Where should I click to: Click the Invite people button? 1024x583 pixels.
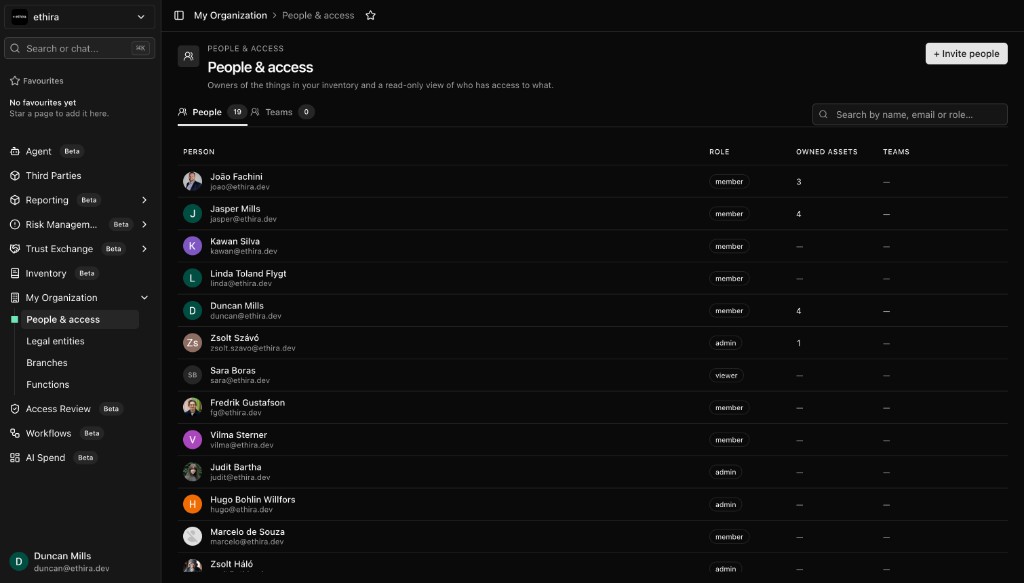click(966, 54)
